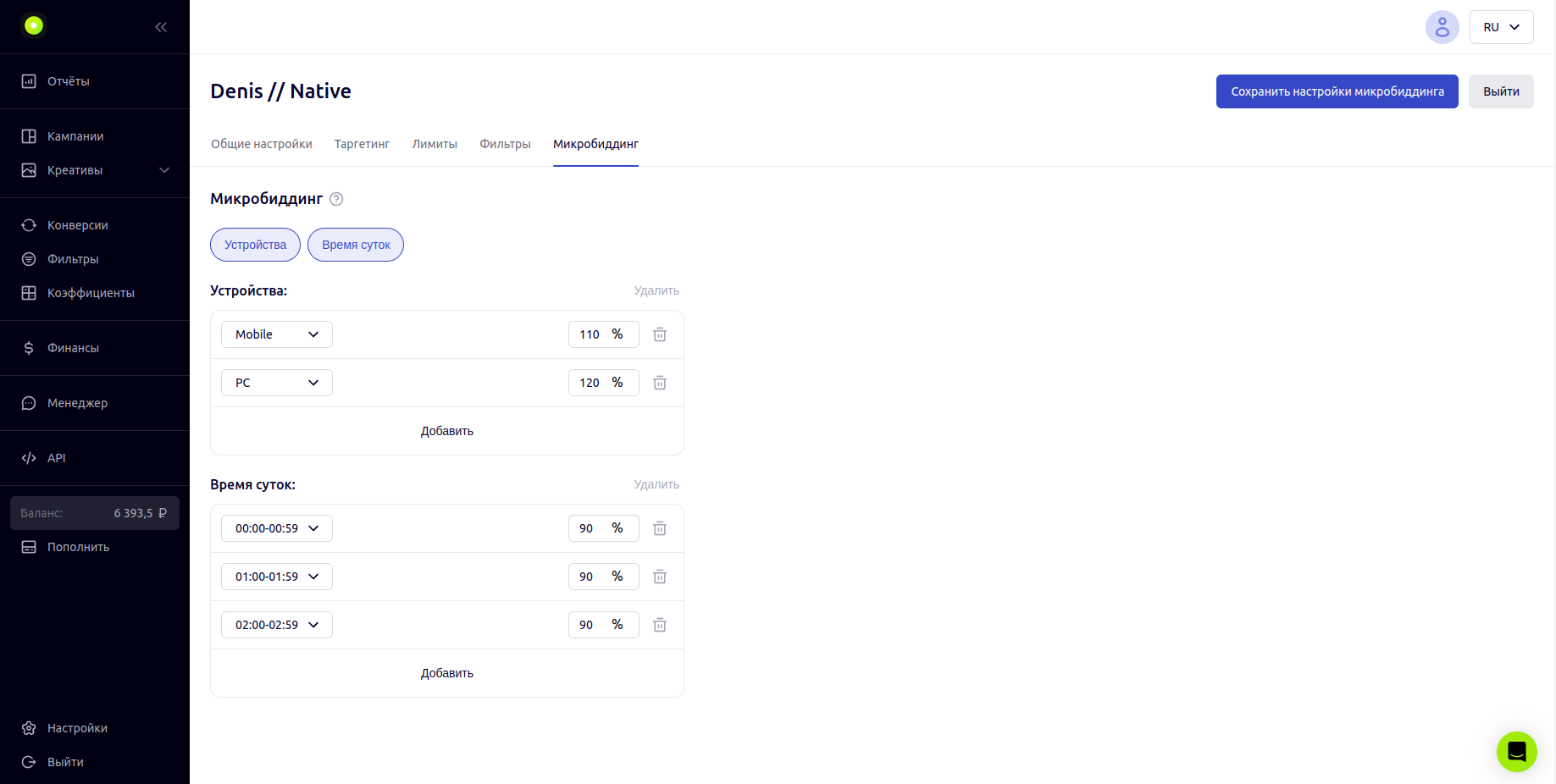Image resolution: width=1556 pixels, height=784 pixels.
Task: Delete the Mobile row with trash icon
Action: click(x=660, y=334)
